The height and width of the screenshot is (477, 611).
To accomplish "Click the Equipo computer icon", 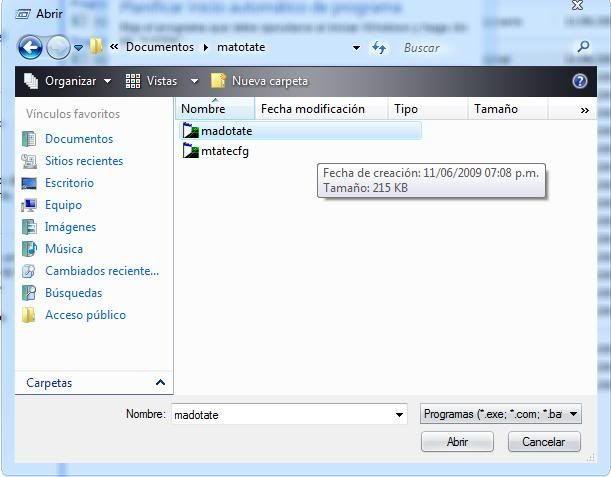I will click(x=29, y=205).
